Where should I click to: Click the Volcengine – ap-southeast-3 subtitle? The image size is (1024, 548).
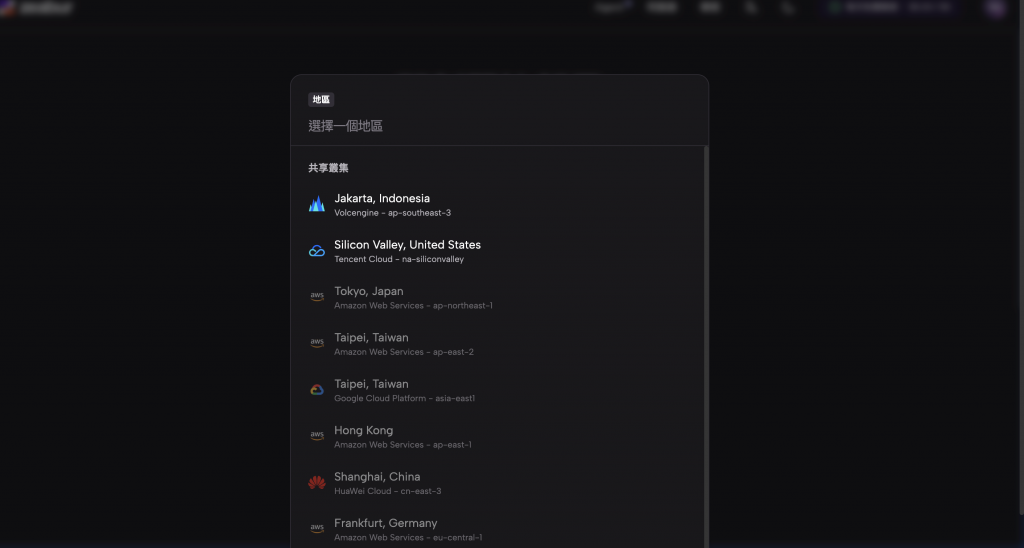point(392,213)
